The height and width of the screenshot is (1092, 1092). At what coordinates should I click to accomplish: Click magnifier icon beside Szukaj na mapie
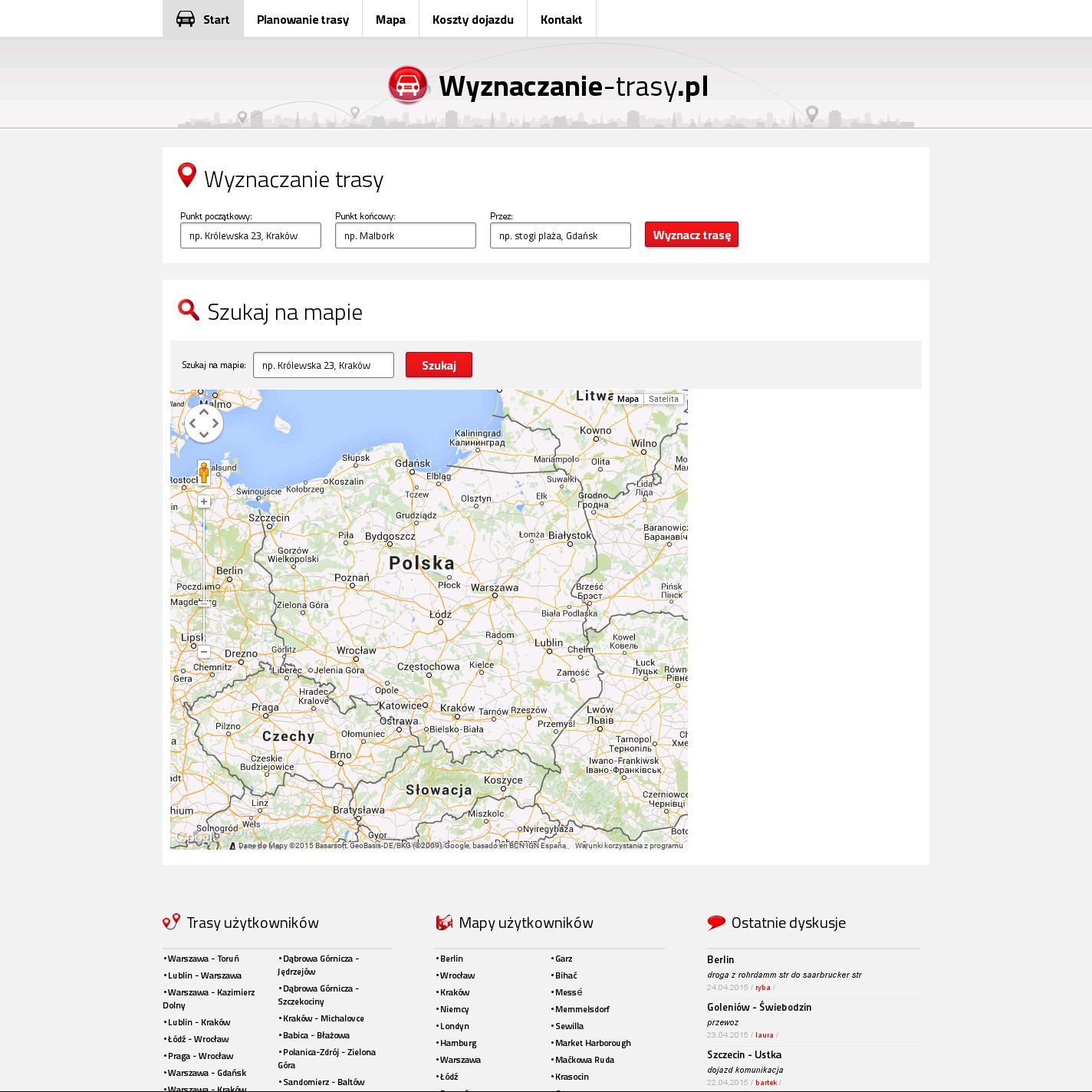[x=189, y=310]
